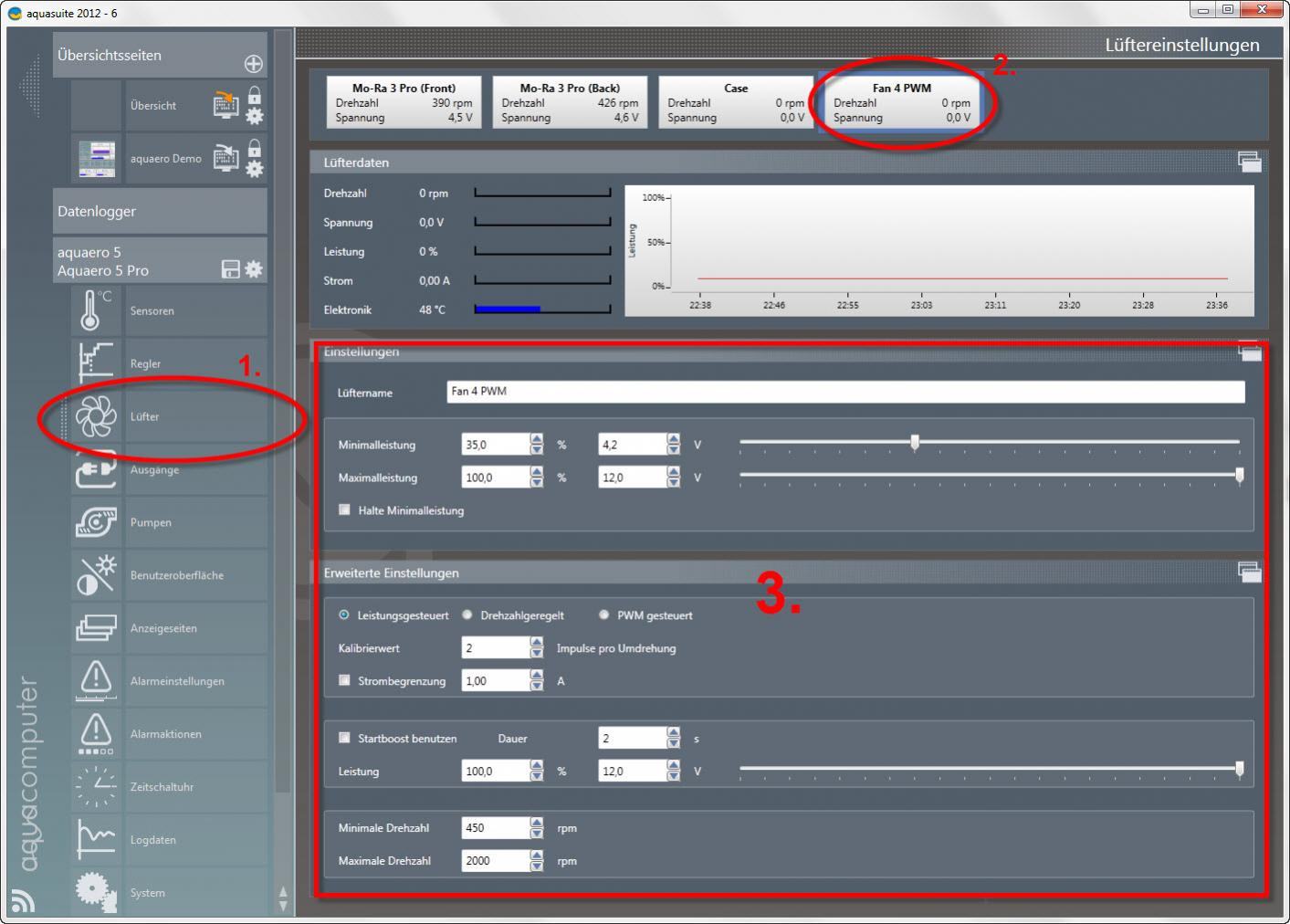
Task: Switch to the Case fan tab
Action: [x=736, y=102]
